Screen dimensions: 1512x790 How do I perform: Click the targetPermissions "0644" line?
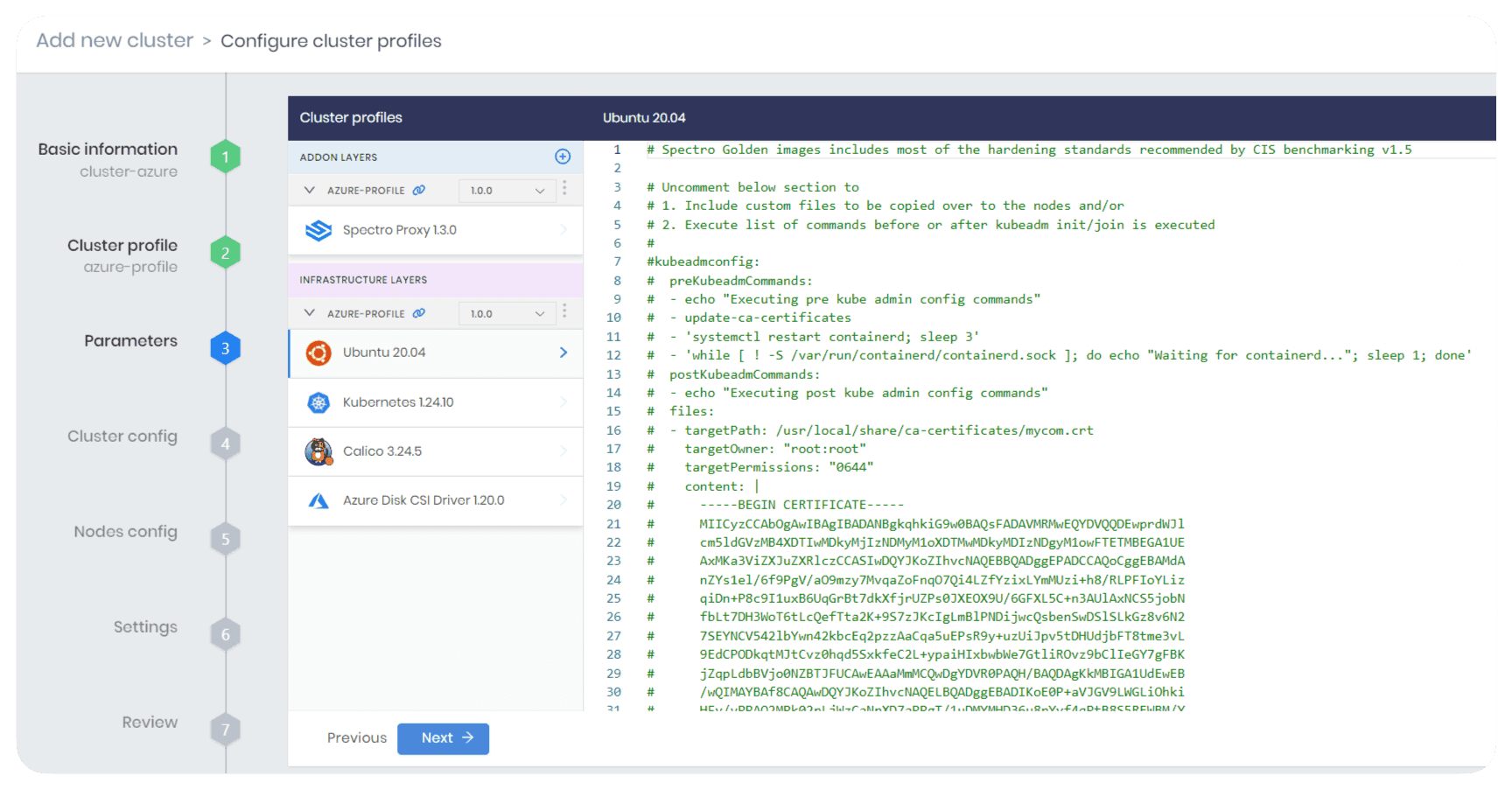pos(760,467)
